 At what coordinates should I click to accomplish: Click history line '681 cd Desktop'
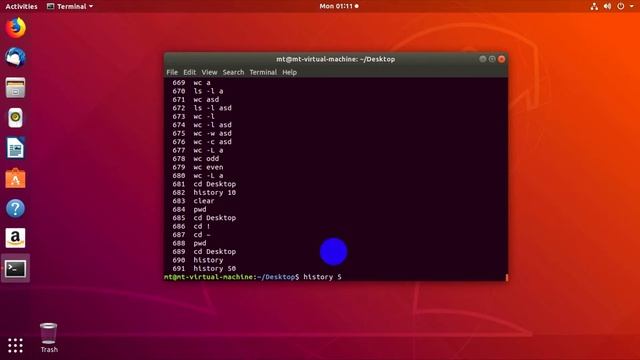point(204,184)
